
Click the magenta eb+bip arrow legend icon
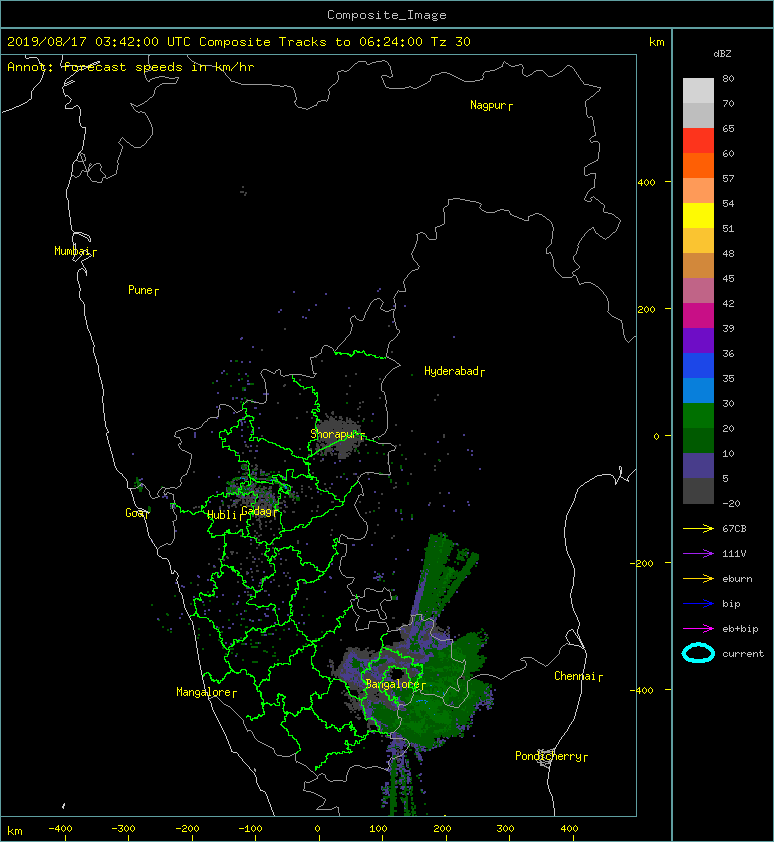tap(698, 629)
